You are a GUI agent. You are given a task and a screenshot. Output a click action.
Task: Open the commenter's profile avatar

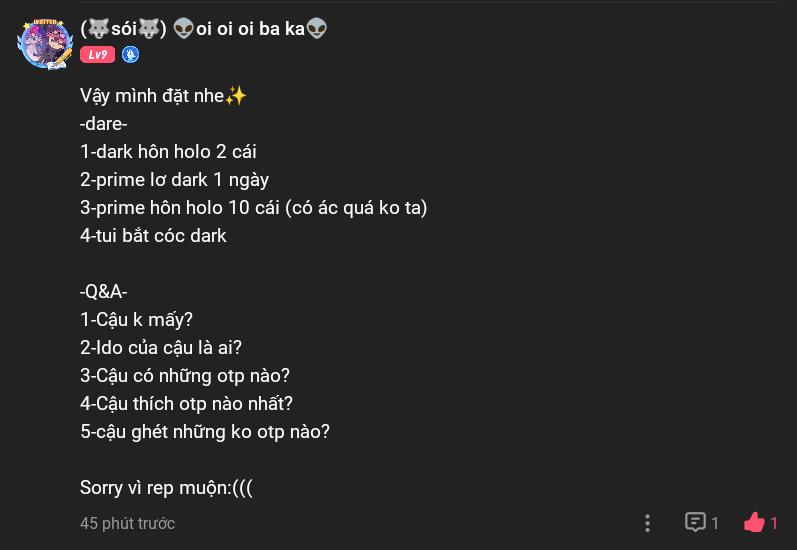click(x=45, y=41)
